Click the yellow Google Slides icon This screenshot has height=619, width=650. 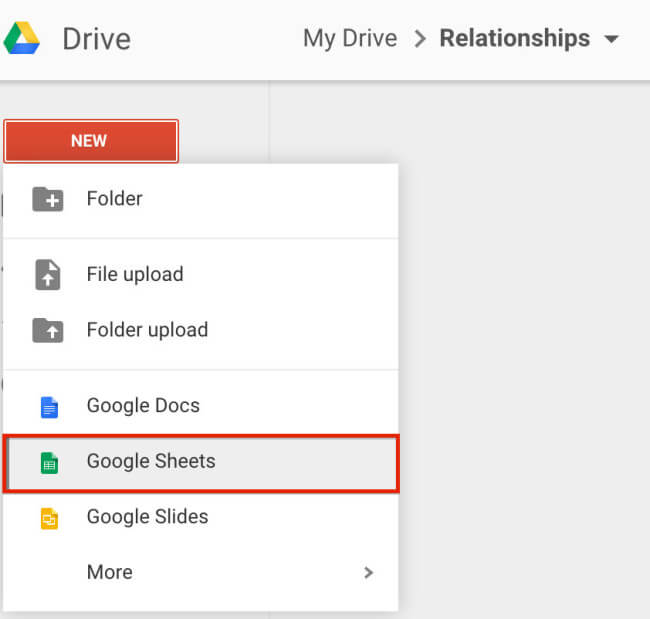(x=49, y=518)
